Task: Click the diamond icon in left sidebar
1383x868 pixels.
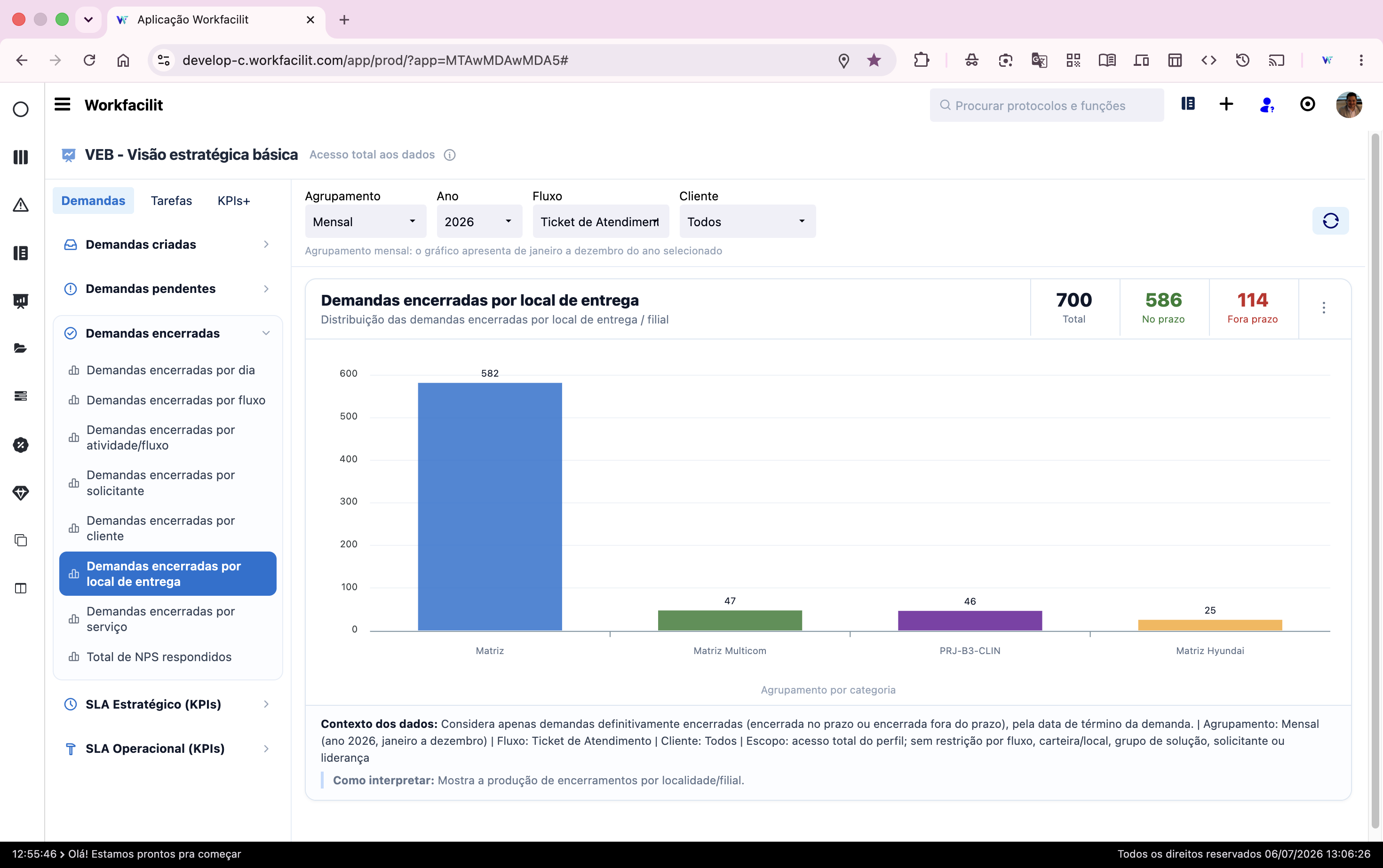Action: click(x=21, y=493)
